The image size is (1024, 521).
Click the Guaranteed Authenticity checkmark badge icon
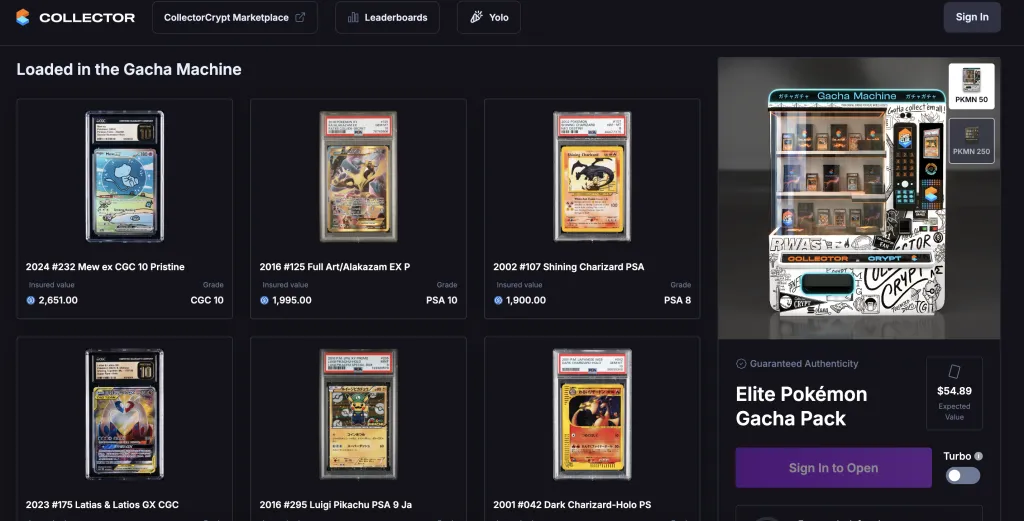click(741, 364)
